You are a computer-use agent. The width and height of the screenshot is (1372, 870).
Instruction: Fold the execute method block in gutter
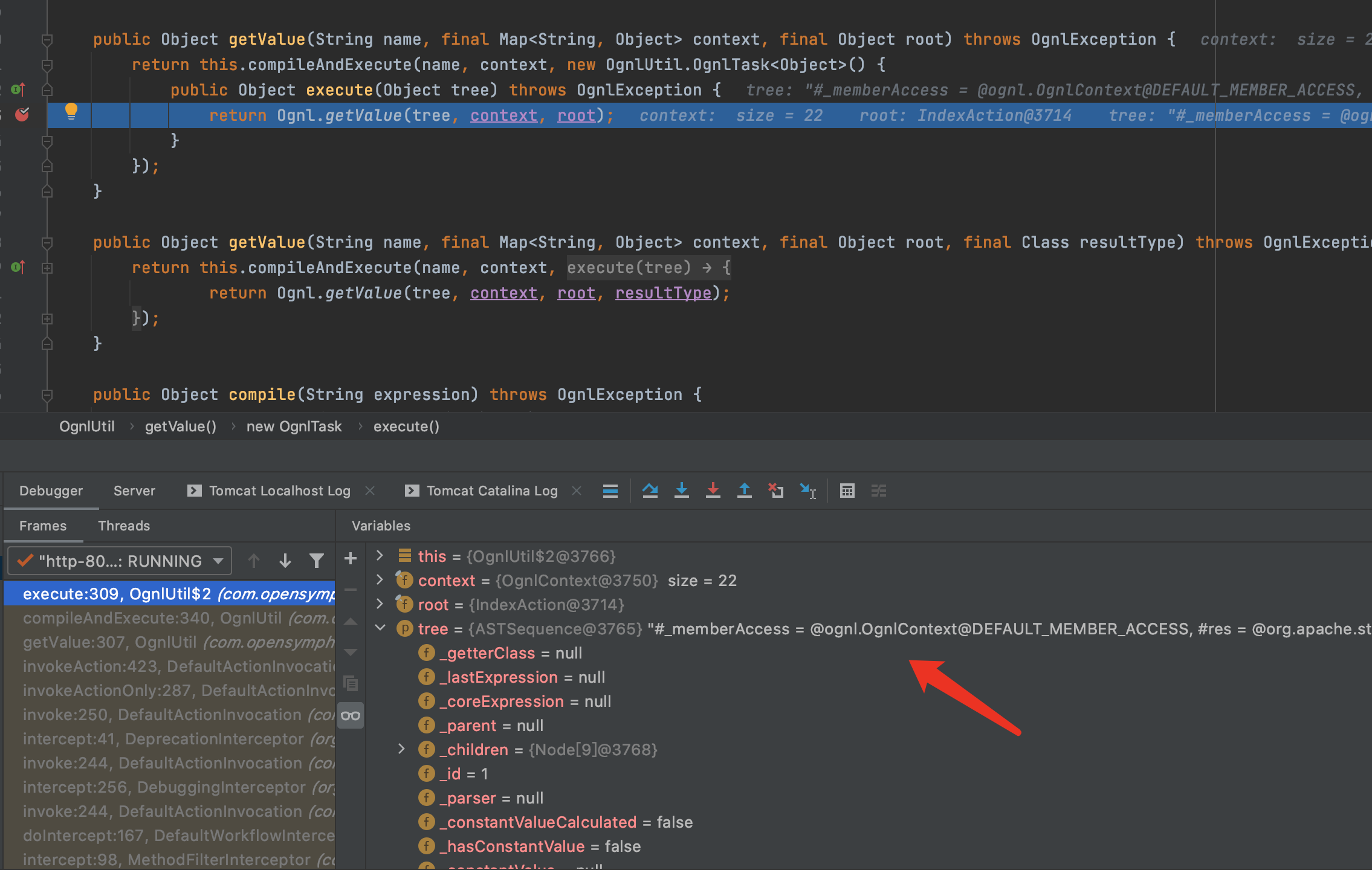(x=47, y=90)
